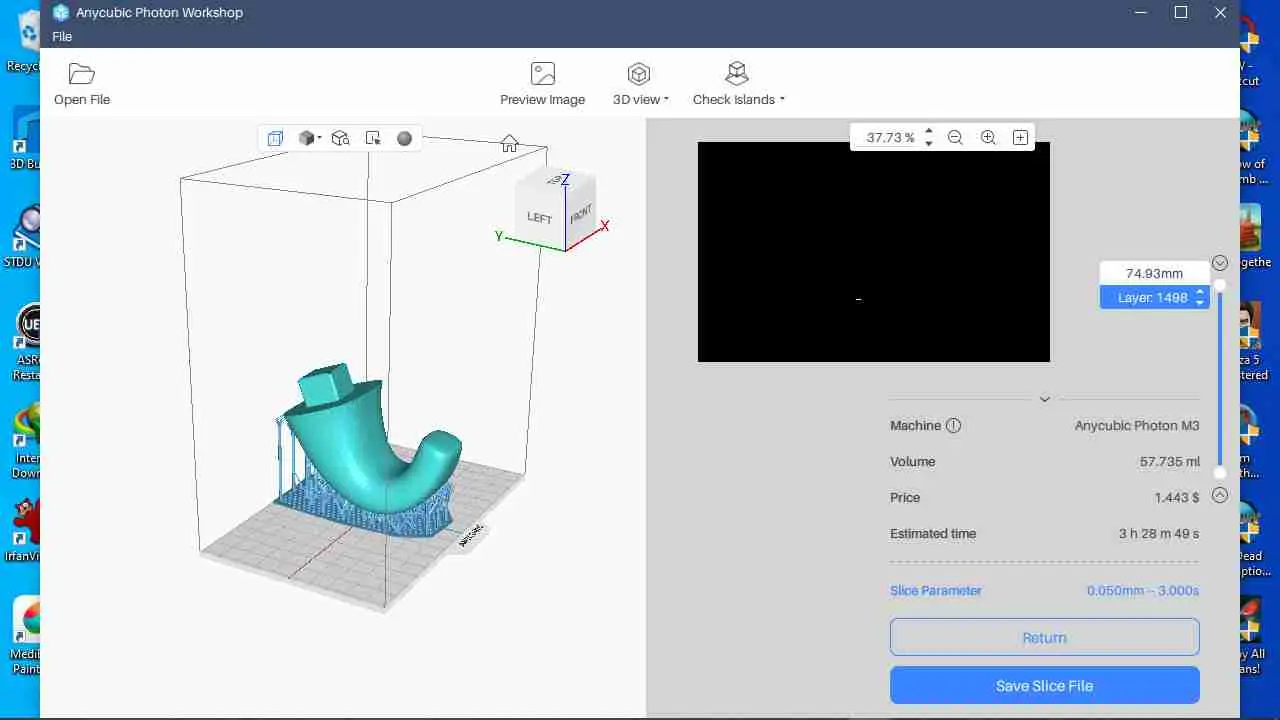Click the Anycubic Photon M3 machine name

tap(1137, 425)
